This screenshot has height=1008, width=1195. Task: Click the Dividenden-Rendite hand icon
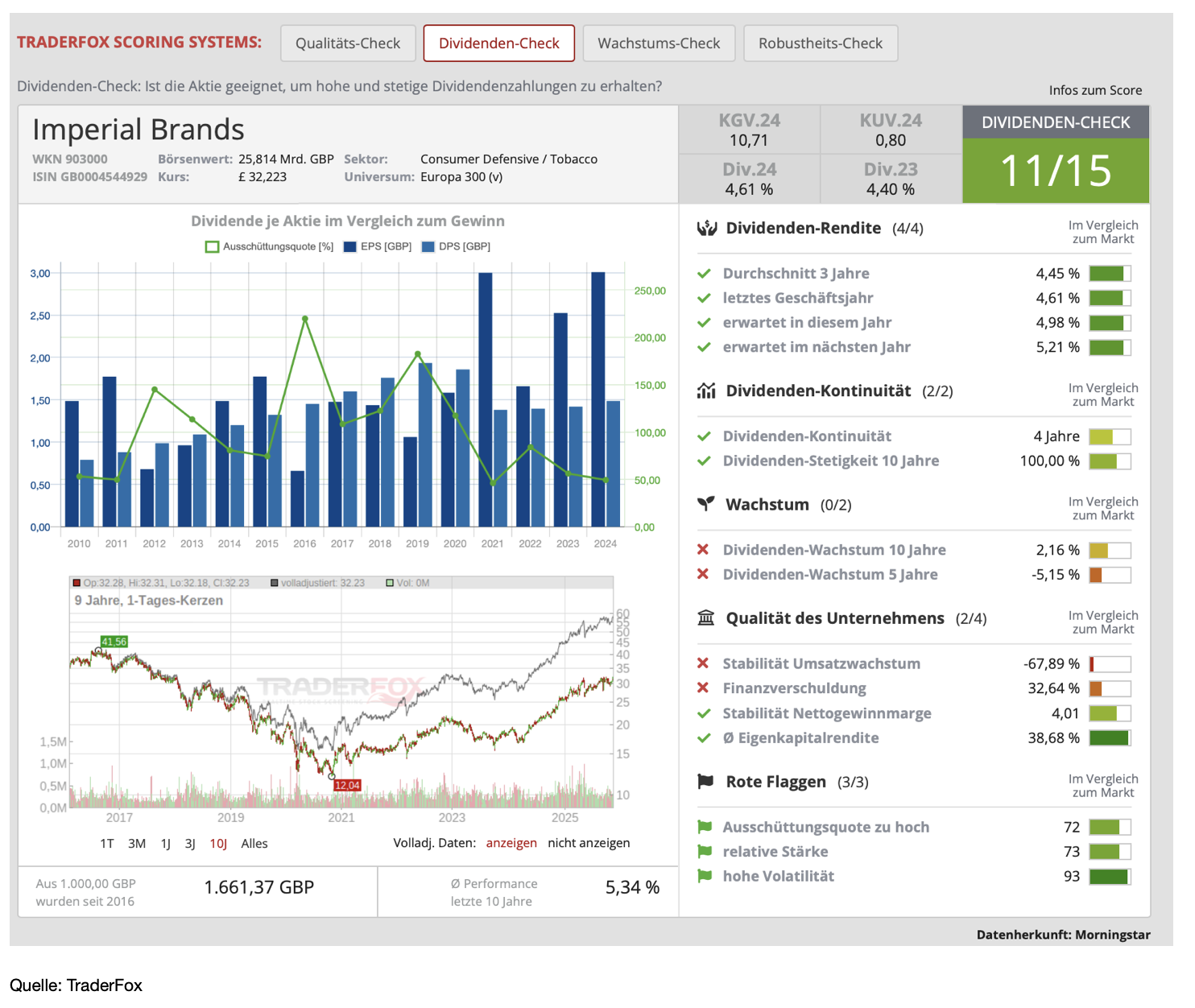pos(706,229)
